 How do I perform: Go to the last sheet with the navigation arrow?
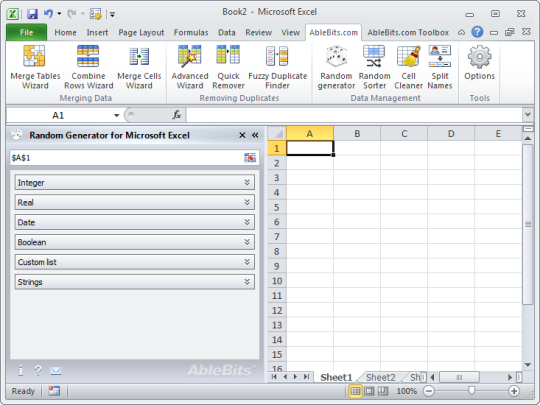pyautogui.click(x=306, y=377)
